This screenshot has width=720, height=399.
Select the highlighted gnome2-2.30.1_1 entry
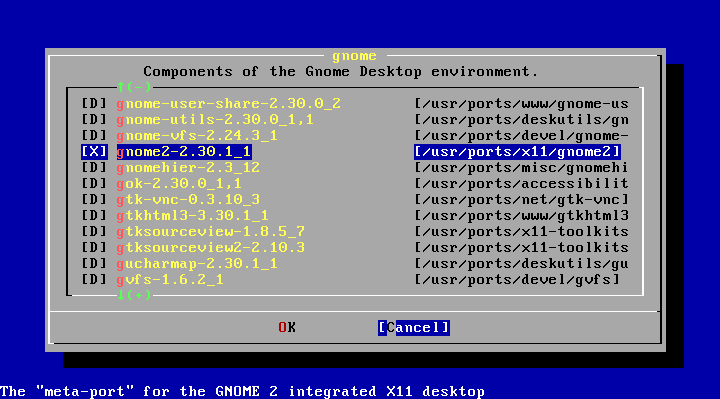click(x=184, y=152)
